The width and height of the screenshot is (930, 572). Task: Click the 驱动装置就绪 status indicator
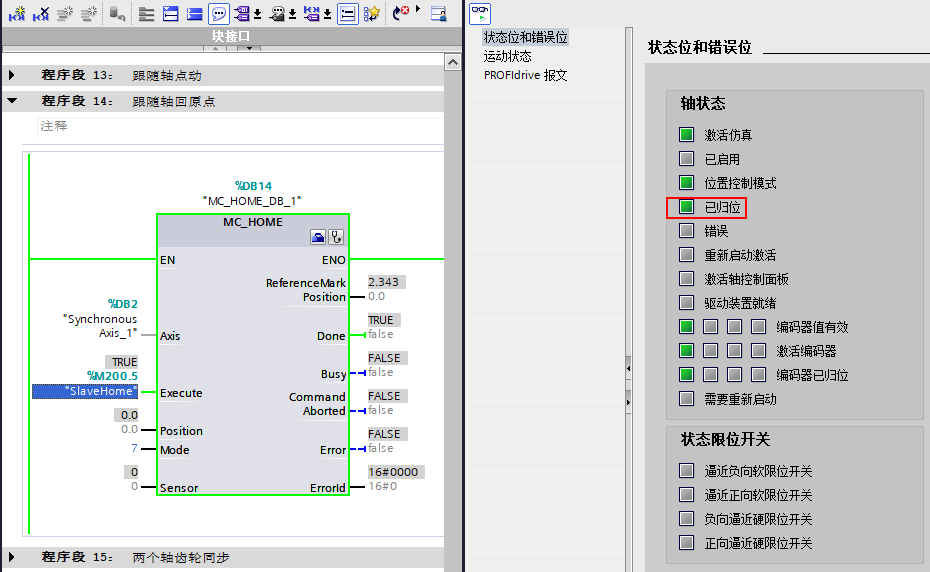(x=686, y=303)
